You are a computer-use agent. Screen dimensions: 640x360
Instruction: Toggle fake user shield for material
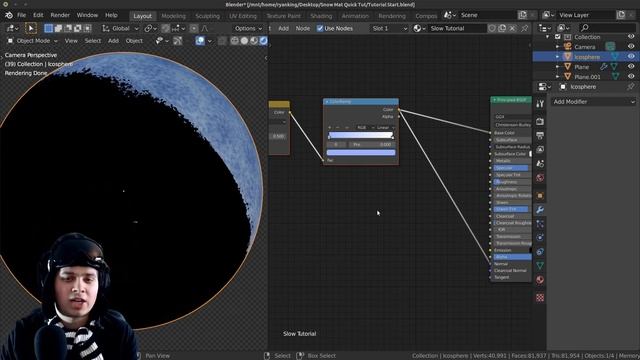point(492,28)
